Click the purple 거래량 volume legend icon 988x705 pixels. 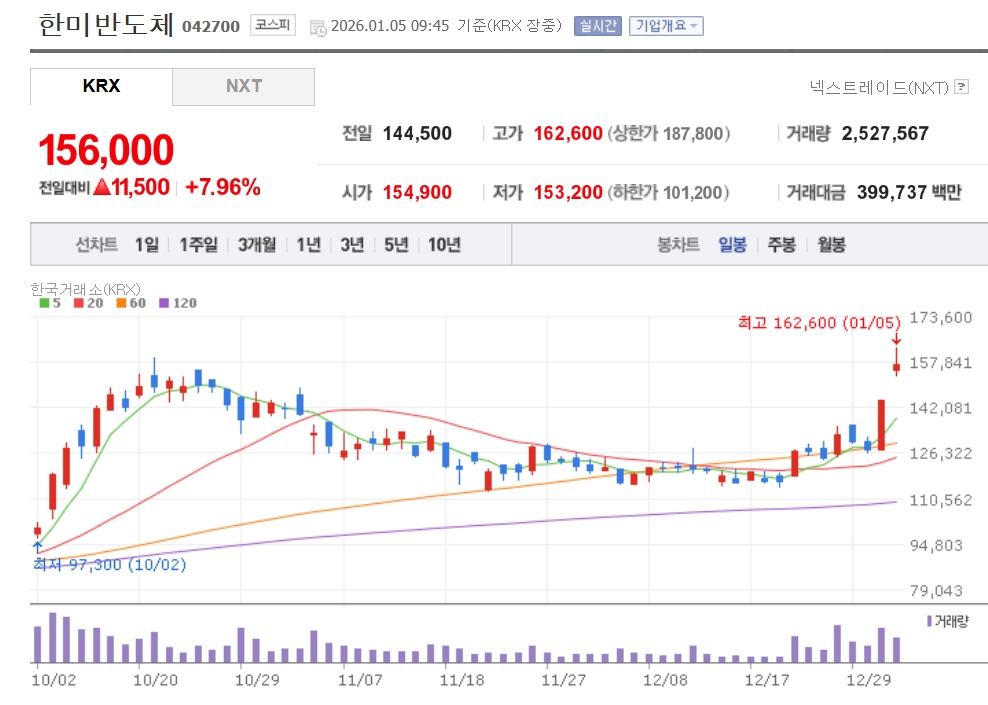(x=929, y=621)
